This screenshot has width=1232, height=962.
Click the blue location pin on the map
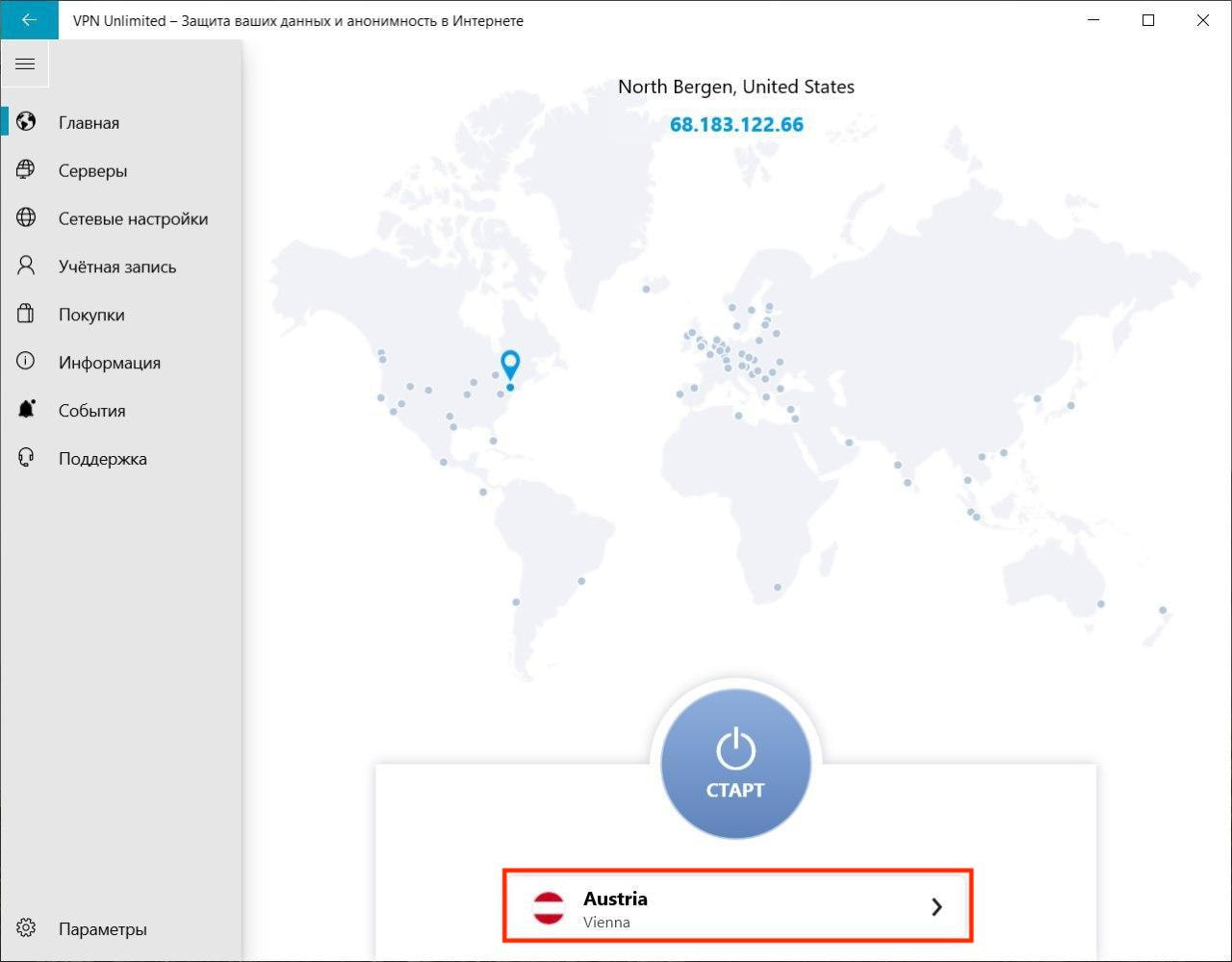(x=510, y=365)
